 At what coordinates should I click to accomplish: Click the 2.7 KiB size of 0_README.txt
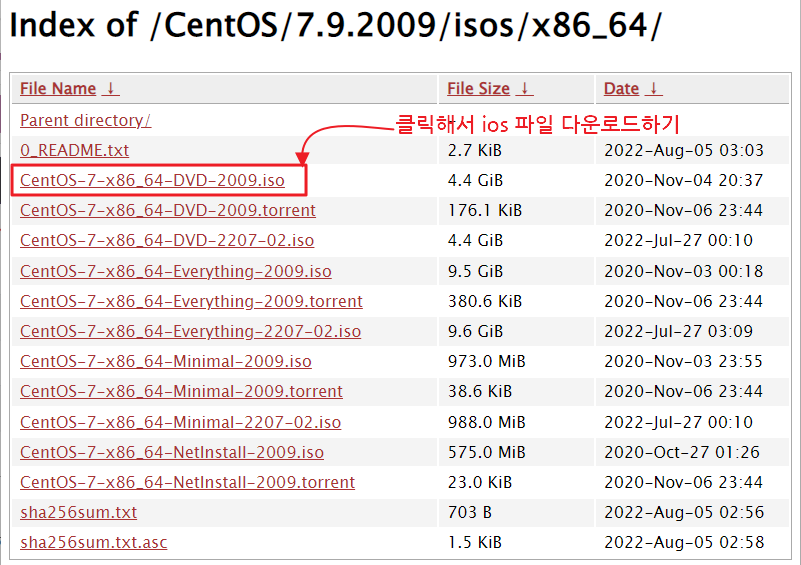point(475,150)
